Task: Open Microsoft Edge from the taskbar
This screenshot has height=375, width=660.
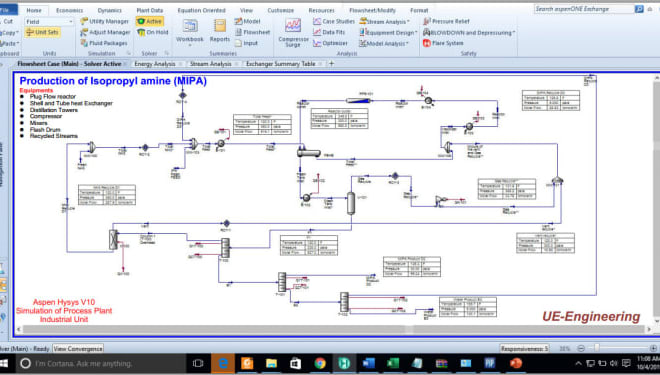Action: [223, 363]
